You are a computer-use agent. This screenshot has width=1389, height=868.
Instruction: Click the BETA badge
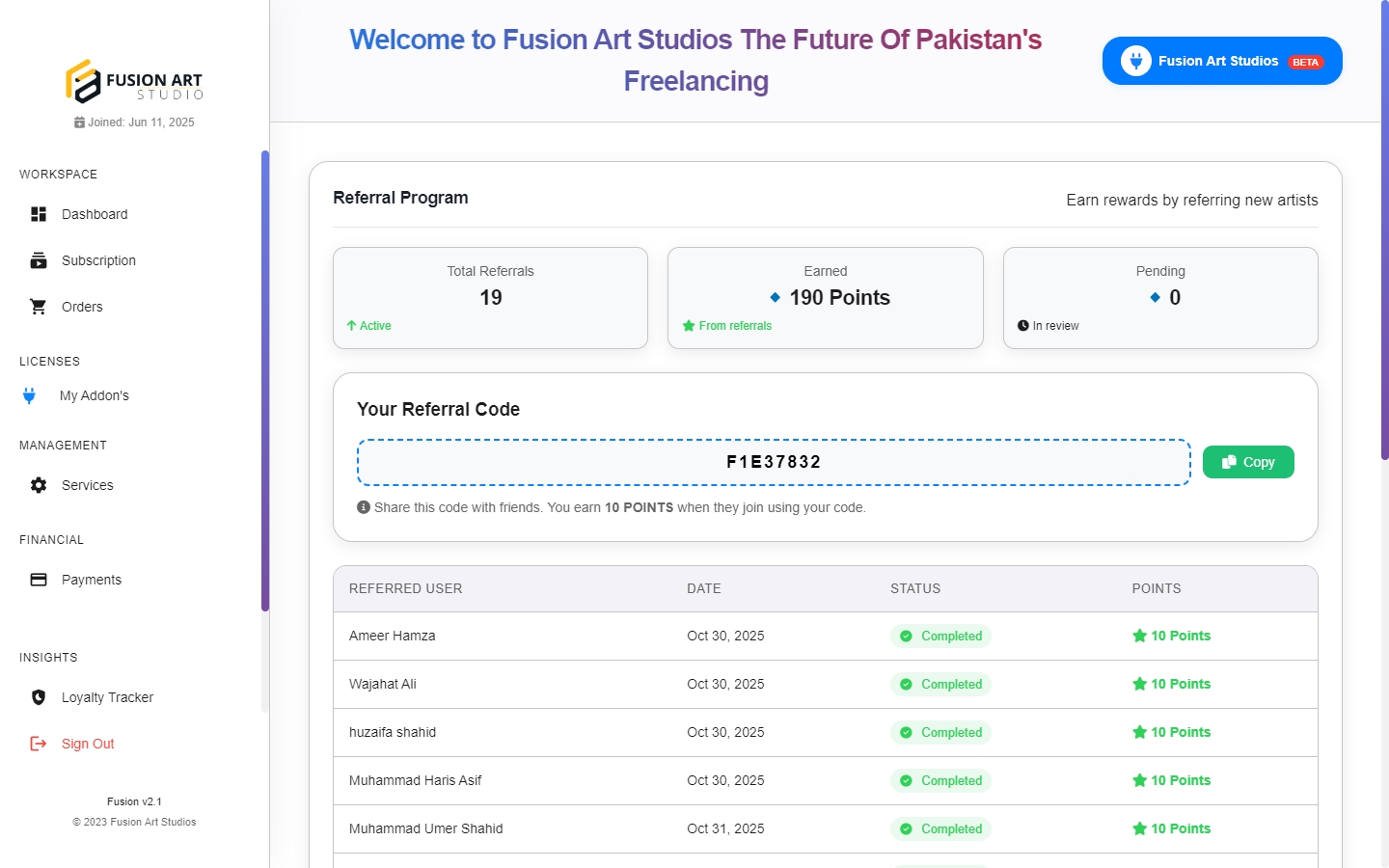coord(1306,62)
